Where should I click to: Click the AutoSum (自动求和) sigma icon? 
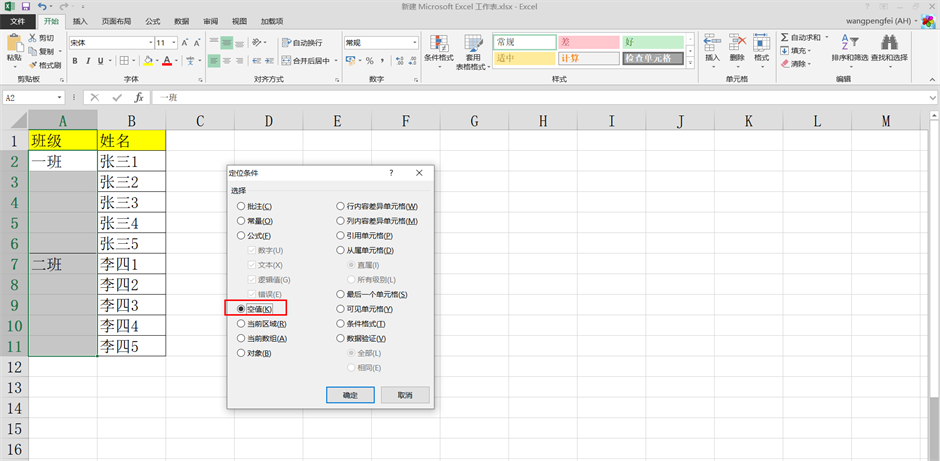pos(784,38)
